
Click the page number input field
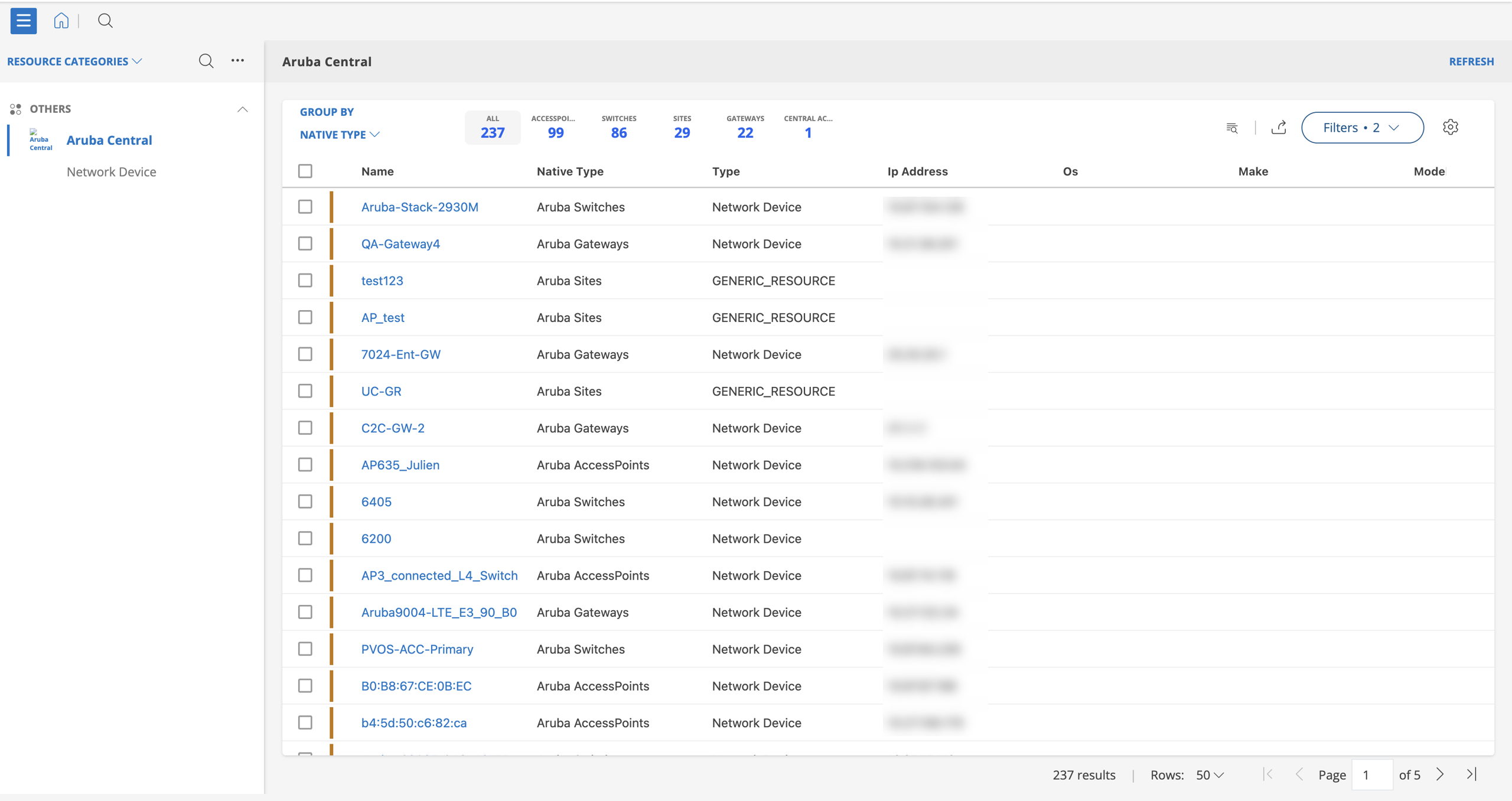tap(1372, 774)
